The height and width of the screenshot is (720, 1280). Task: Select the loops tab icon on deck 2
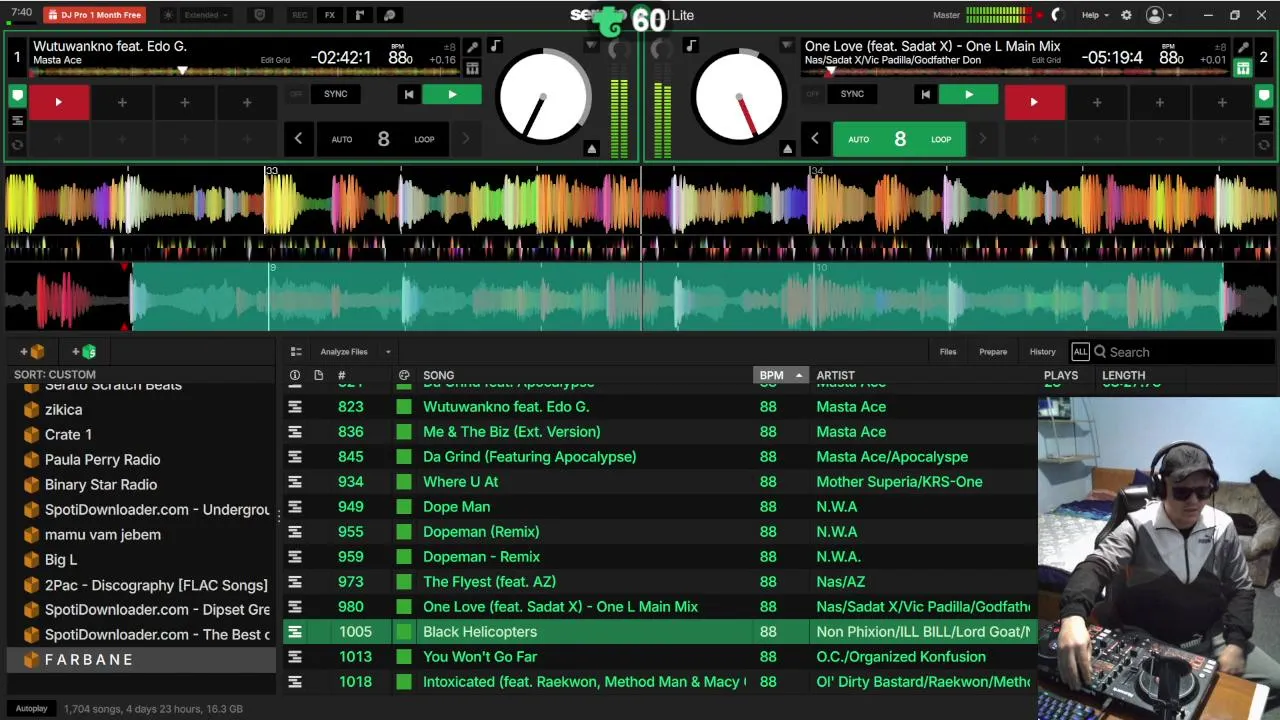(x=1266, y=144)
